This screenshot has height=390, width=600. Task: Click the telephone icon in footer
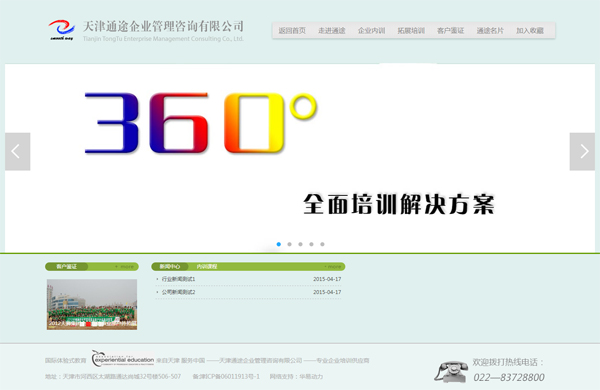click(x=452, y=371)
